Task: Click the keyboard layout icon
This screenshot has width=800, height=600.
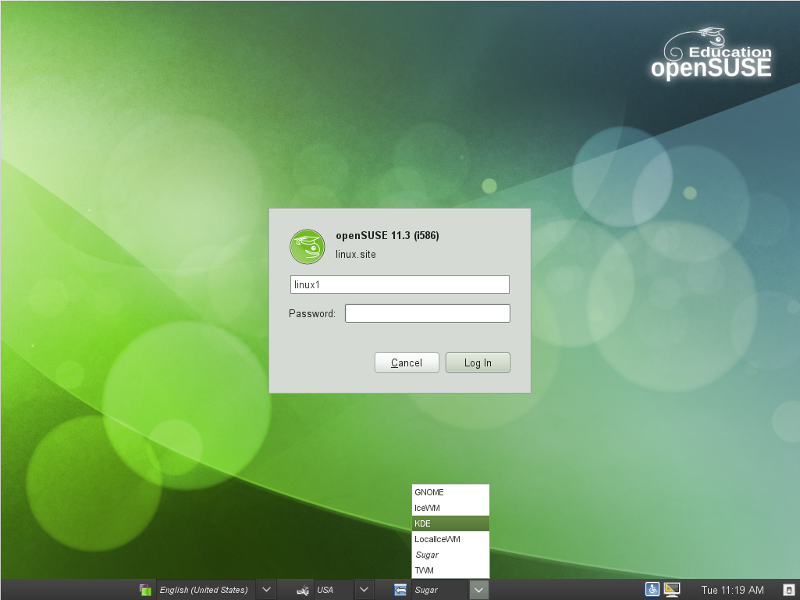Action: point(302,590)
